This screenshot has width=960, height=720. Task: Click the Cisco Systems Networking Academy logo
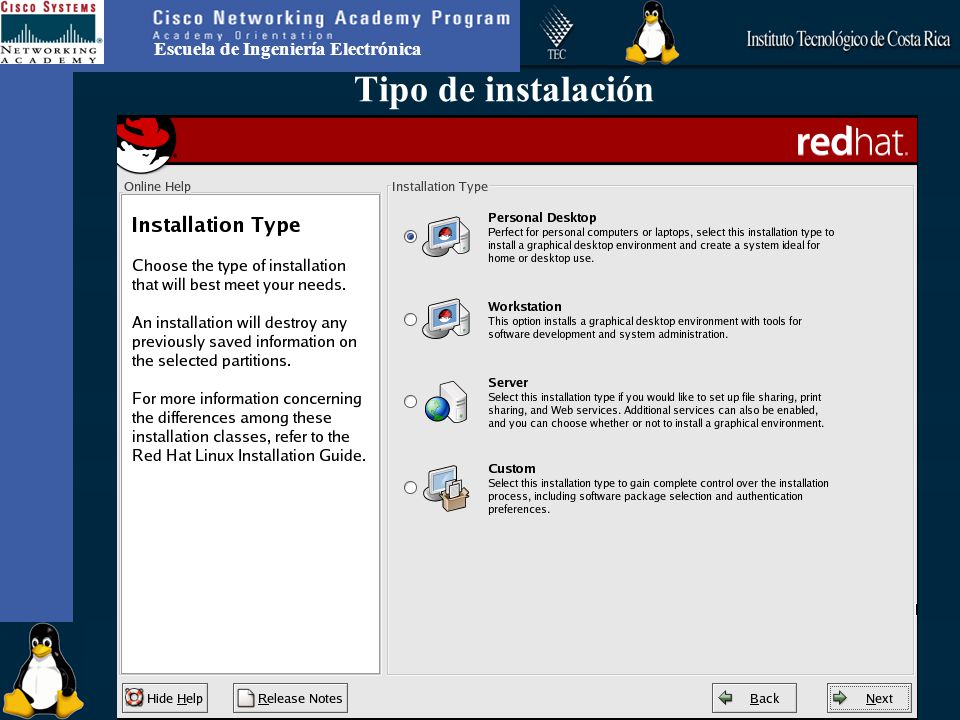click(x=51, y=32)
